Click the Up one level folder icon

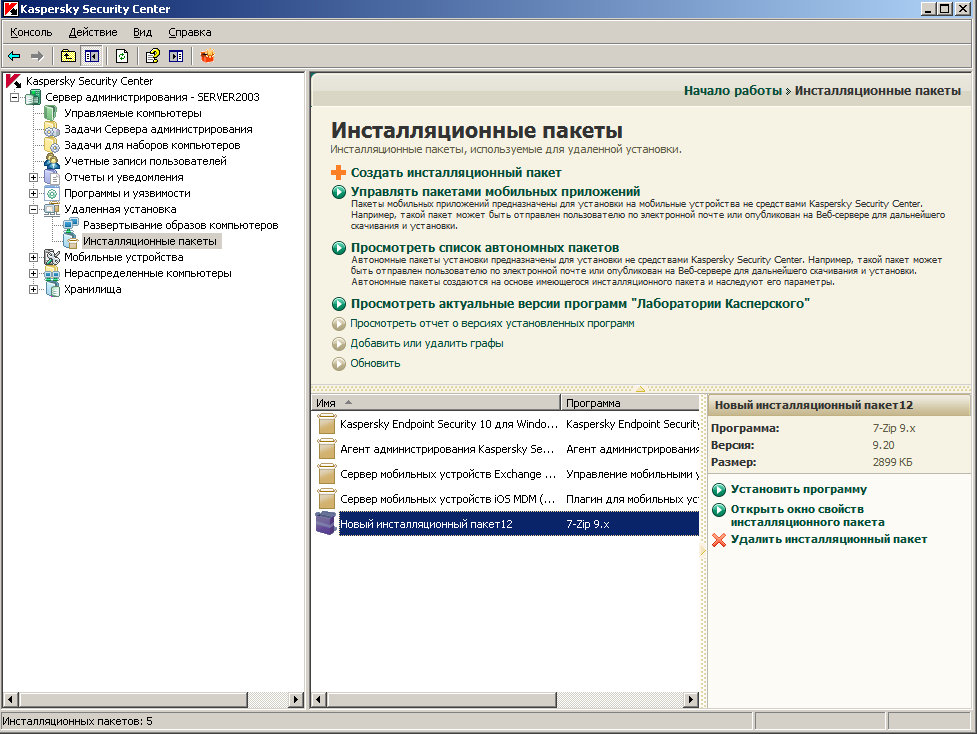pyautogui.click(x=68, y=56)
